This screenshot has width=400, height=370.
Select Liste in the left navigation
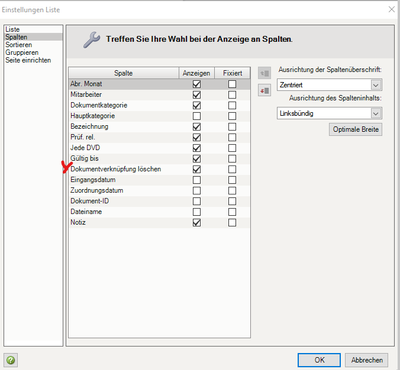[13, 29]
